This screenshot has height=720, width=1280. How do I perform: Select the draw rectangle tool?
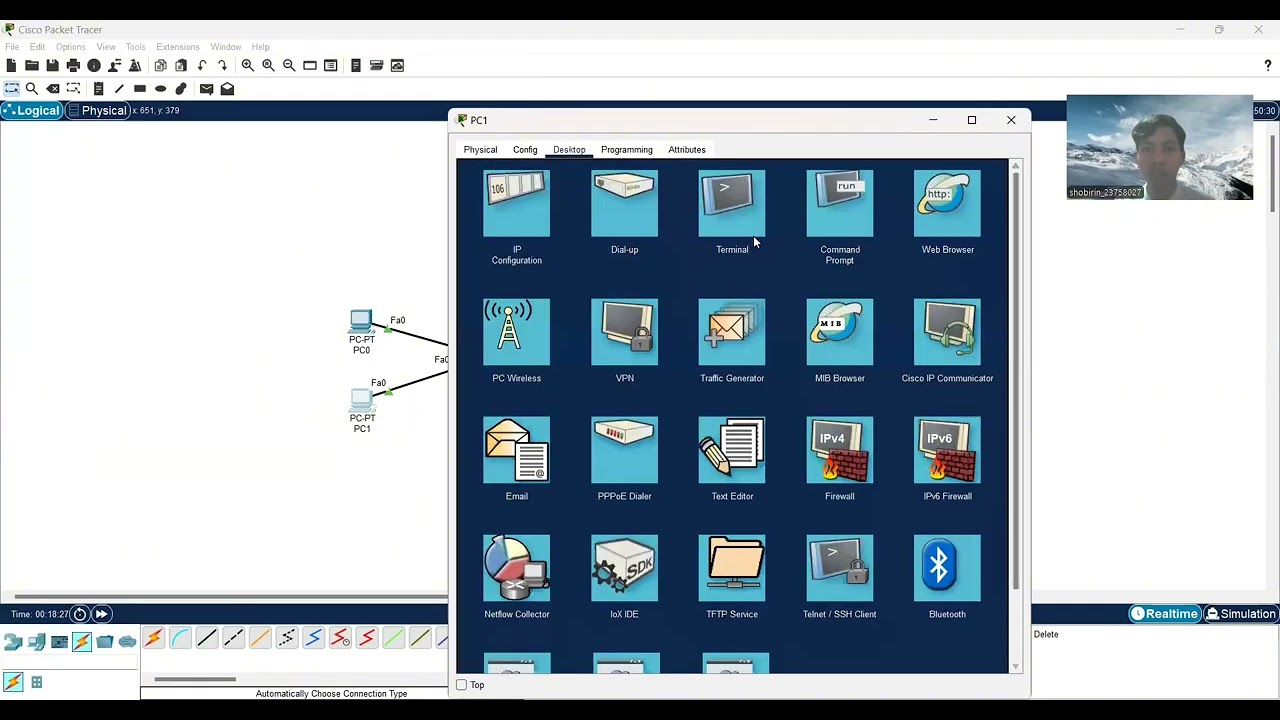point(140,89)
